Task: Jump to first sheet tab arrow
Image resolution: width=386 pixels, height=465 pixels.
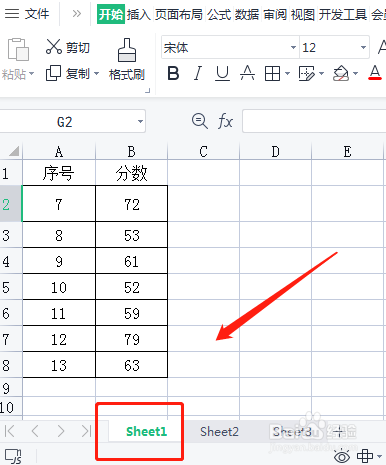Action: 10,431
